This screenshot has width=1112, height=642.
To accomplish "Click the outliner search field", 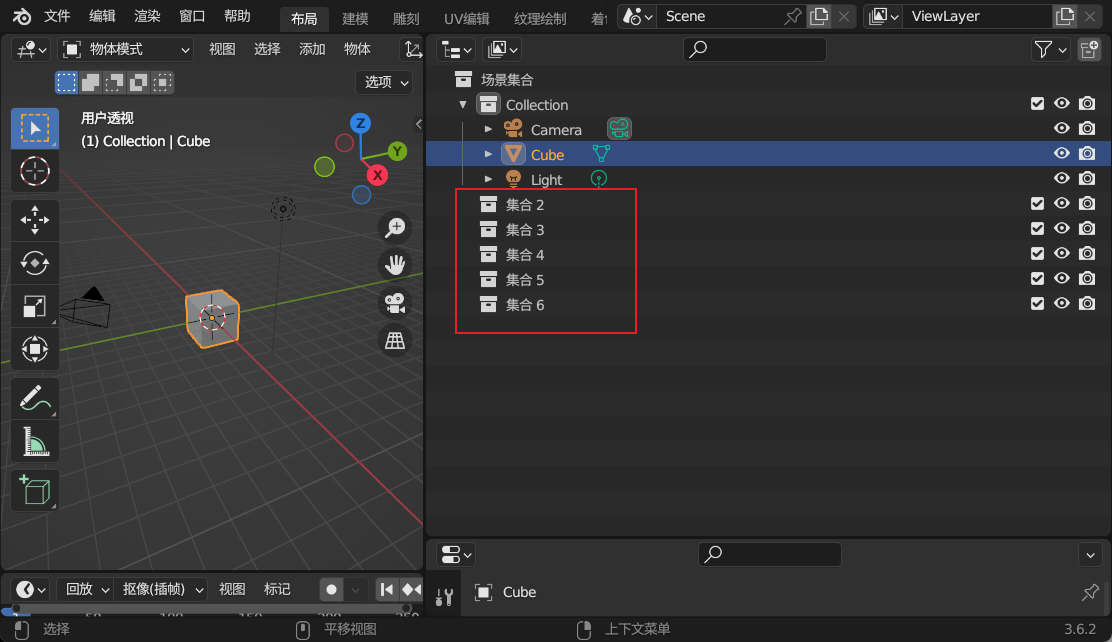I will 755,49.
